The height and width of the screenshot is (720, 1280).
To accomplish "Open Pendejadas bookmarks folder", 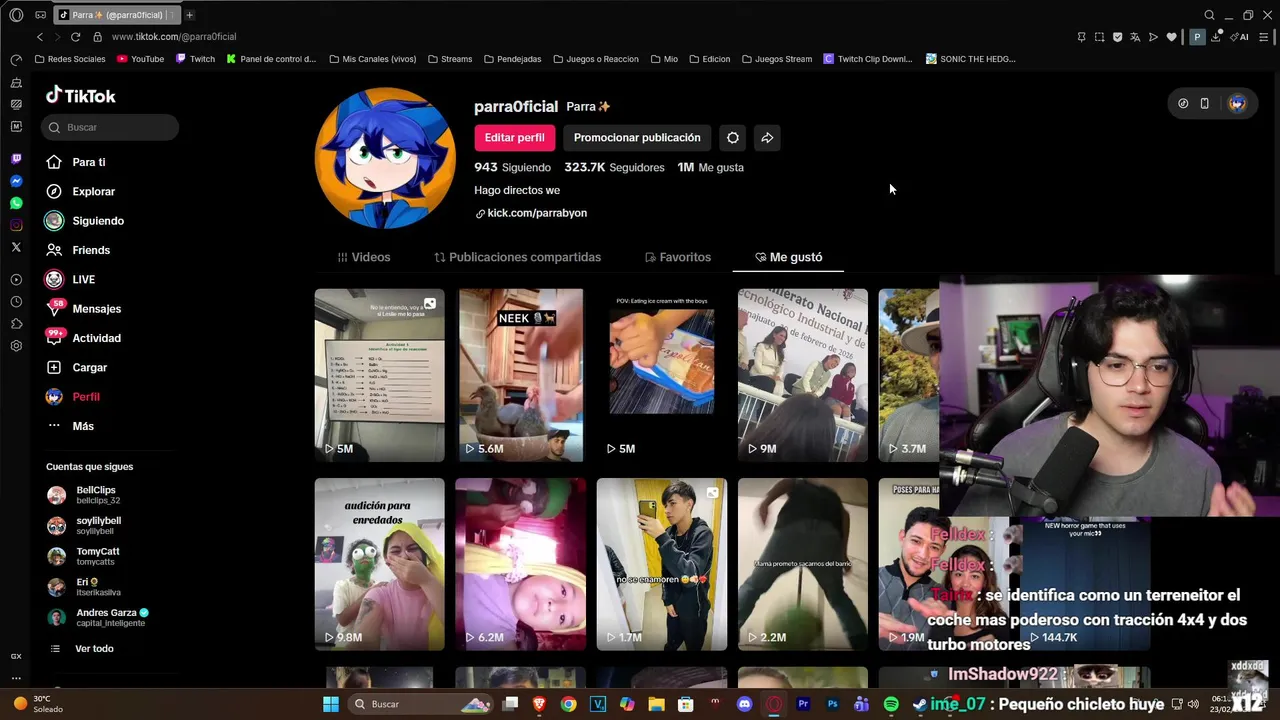I will tap(513, 59).
